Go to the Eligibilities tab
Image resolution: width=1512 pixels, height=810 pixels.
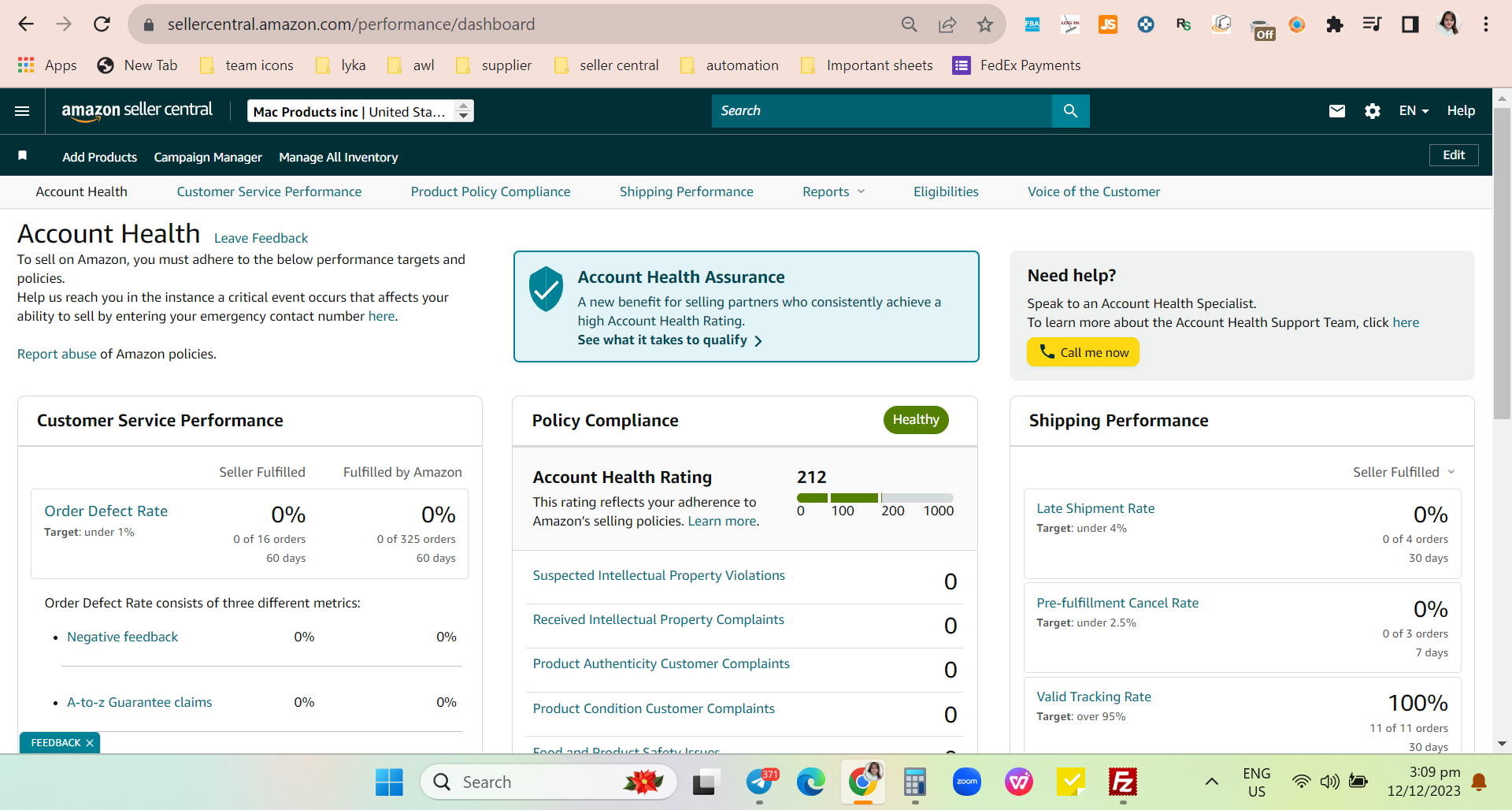(x=946, y=191)
